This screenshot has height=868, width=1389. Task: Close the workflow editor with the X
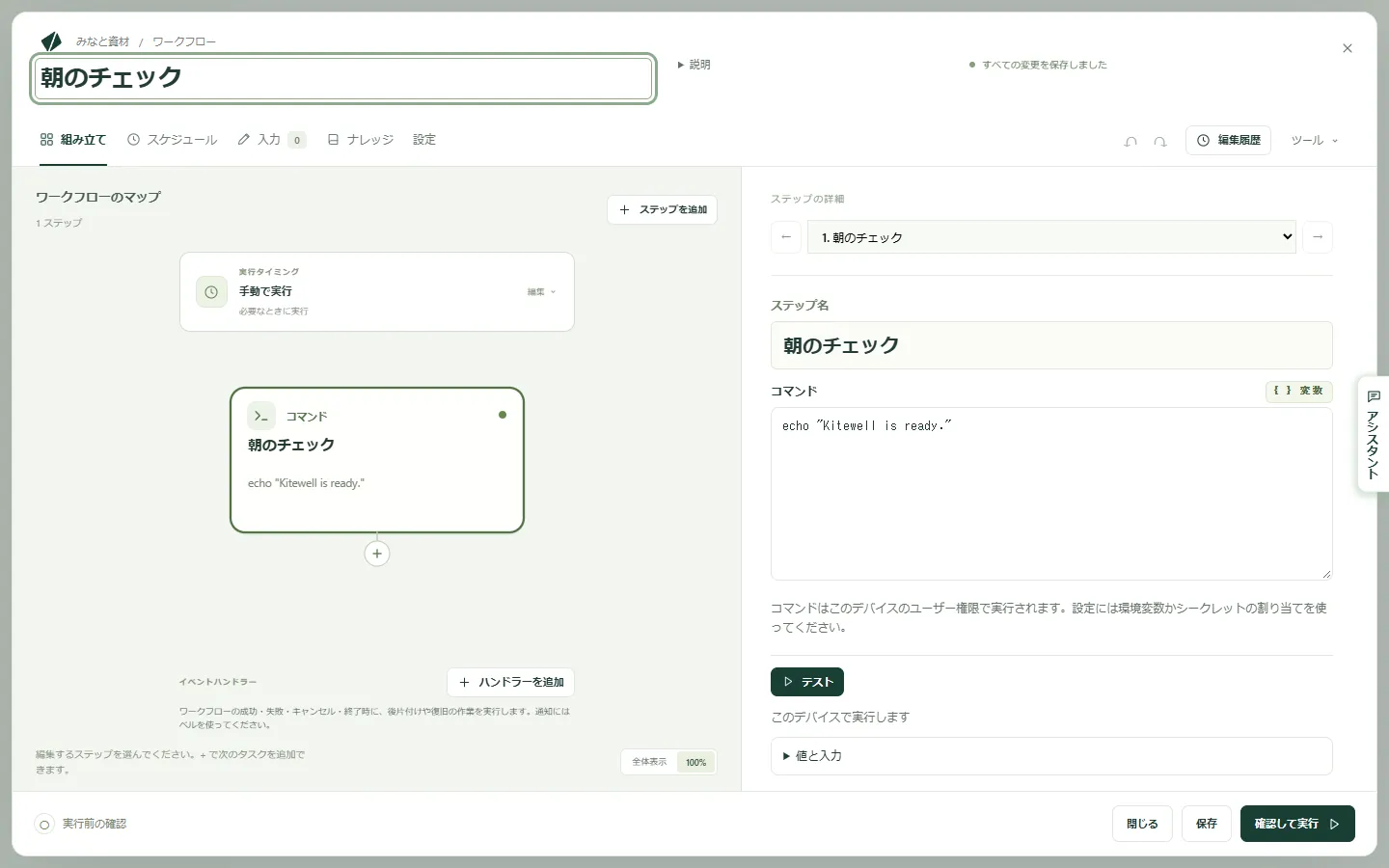point(1348,48)
